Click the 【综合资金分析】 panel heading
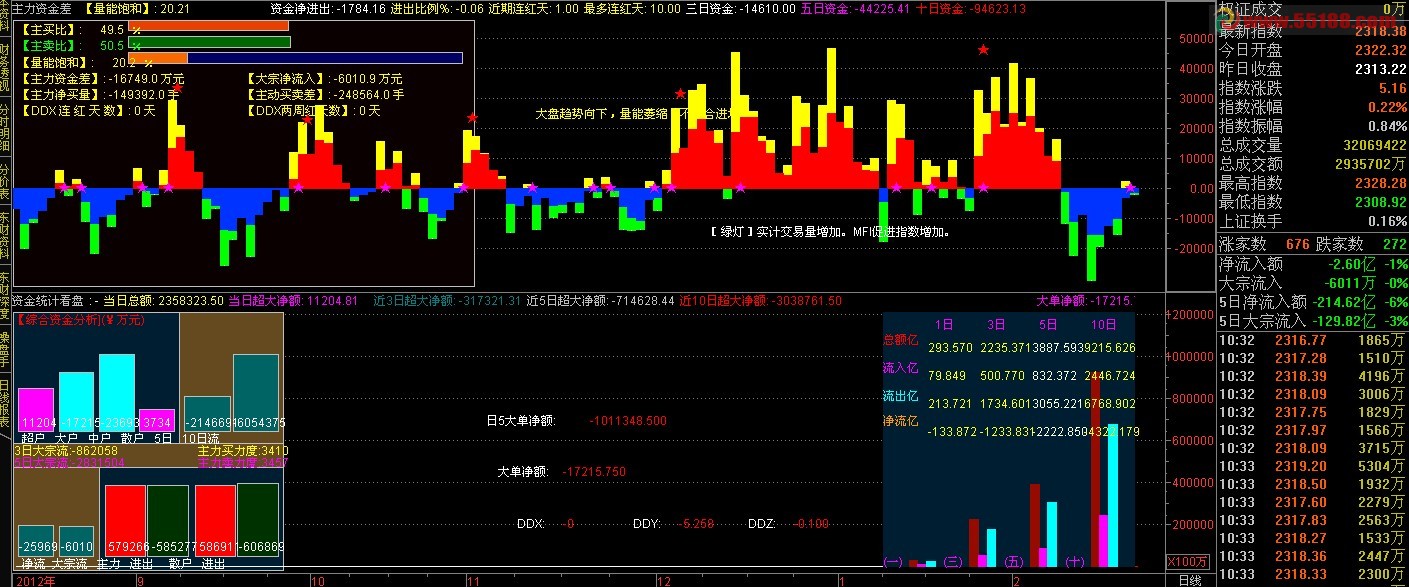Viewport: 1409px width, 587px height. (x=81, y=320)
